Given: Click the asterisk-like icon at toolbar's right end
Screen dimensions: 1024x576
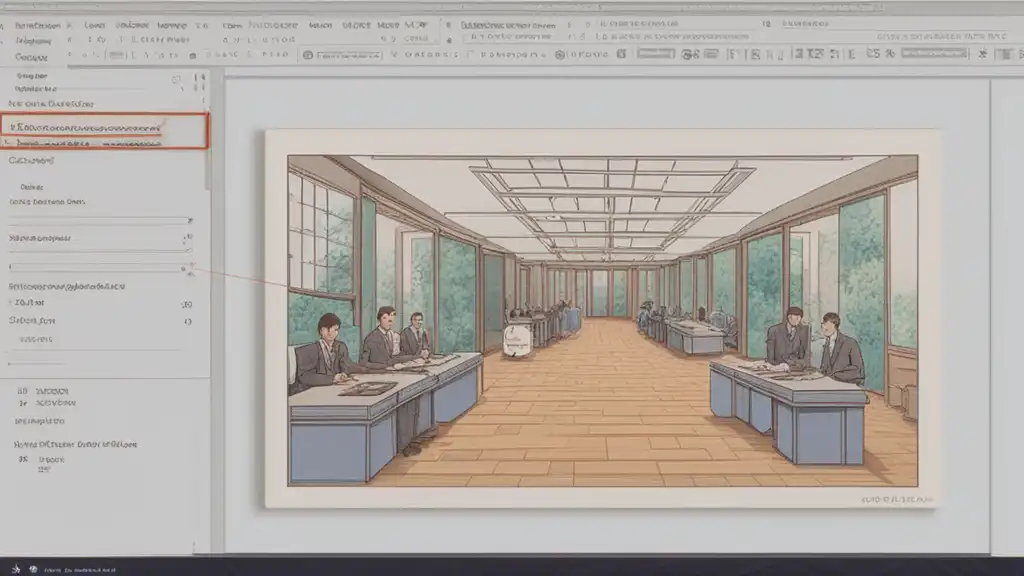Looking at the screenshot, I should tap(982, 54).
